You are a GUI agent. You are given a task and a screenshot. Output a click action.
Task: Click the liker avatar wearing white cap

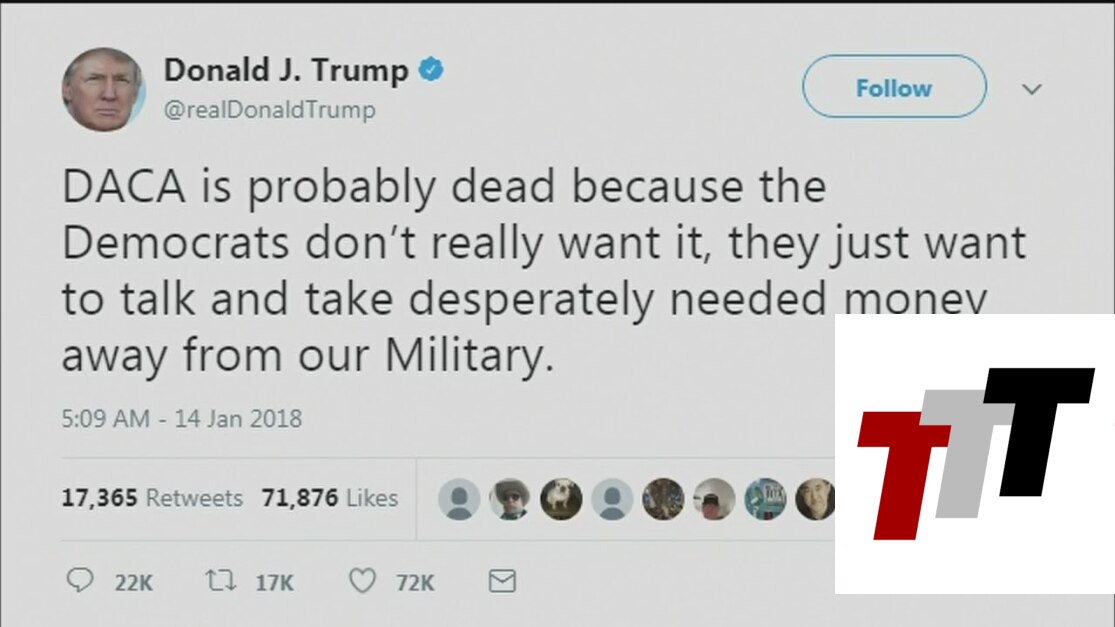(x=714, y=498)
